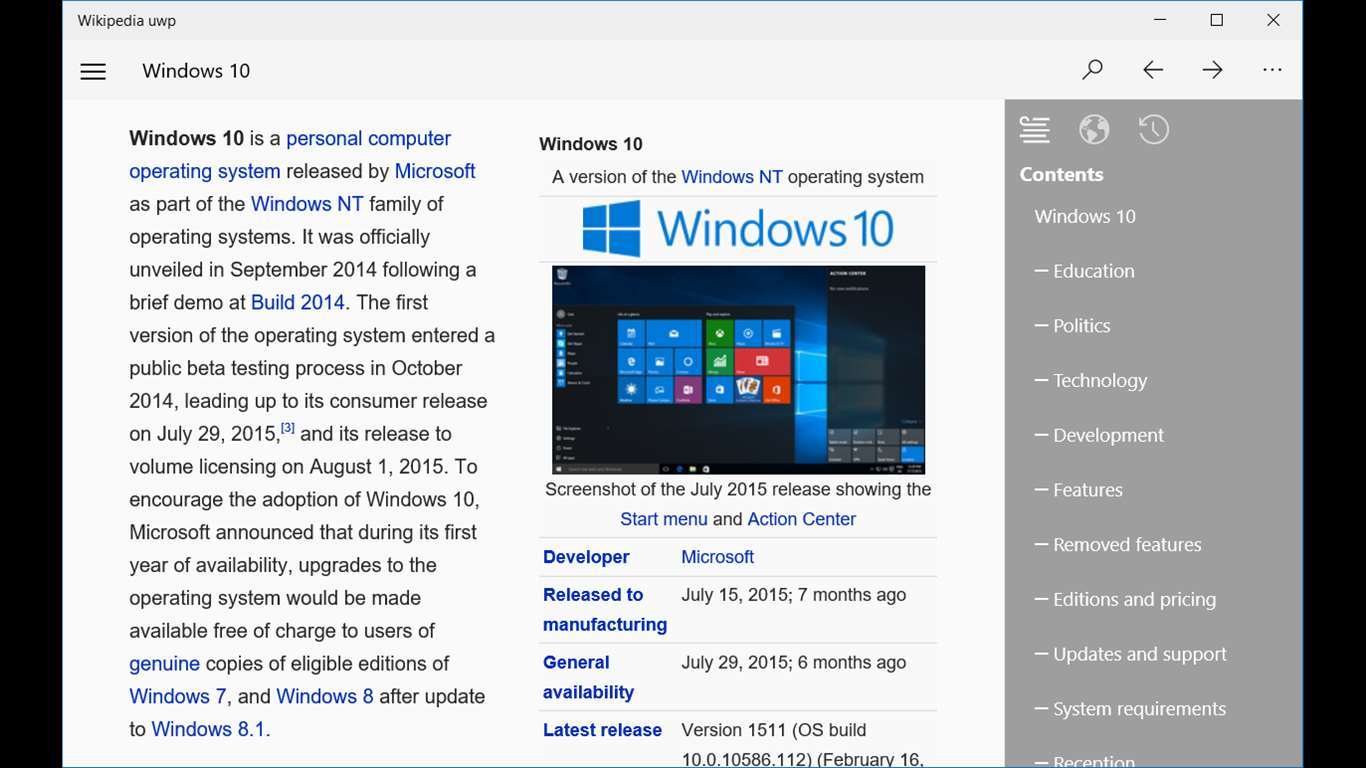Open the more options ellipsis menu
Viewport: 1366px width, 768px height.
[x=1272, y=70]
